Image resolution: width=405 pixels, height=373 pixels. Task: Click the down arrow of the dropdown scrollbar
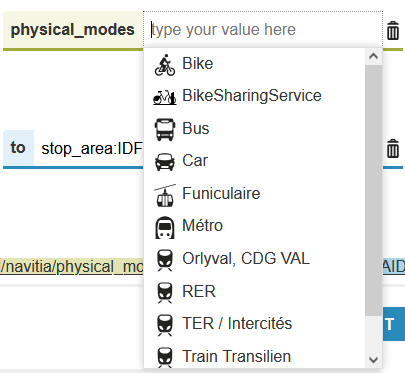(x=373, y=360)
